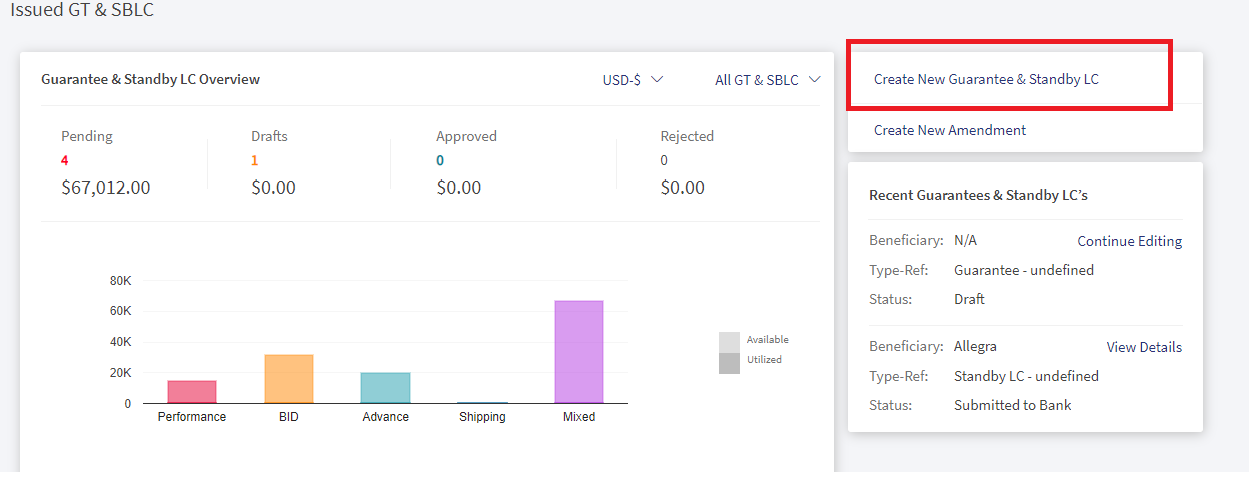Viewport: 1249px width, 485px height.
Task: Open View Details for Allegra beneficiary
Action: click(1144, 347)
